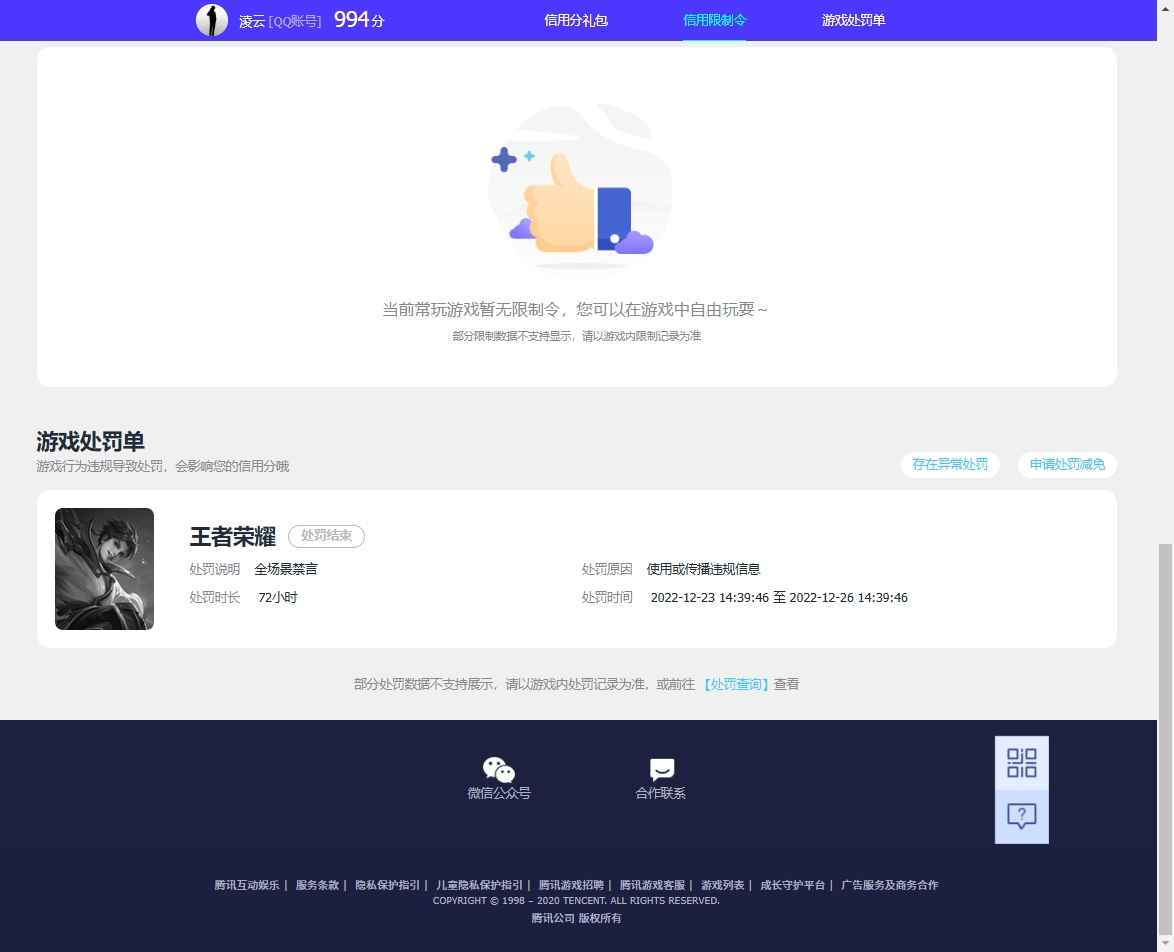Click the thumbs-up illustration
Image resolution: width=1174 pixels, height=952 pixels.
pos(579,190)
